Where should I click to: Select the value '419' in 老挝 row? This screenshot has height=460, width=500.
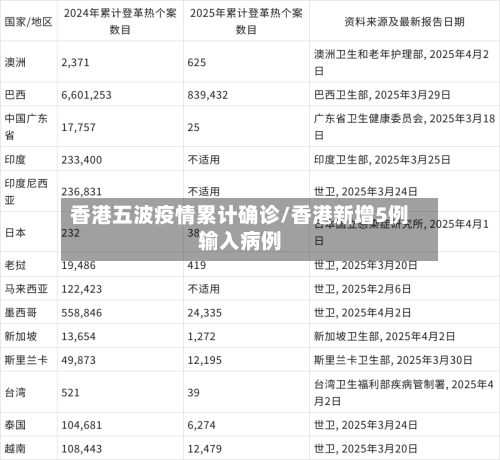(197, 265)
